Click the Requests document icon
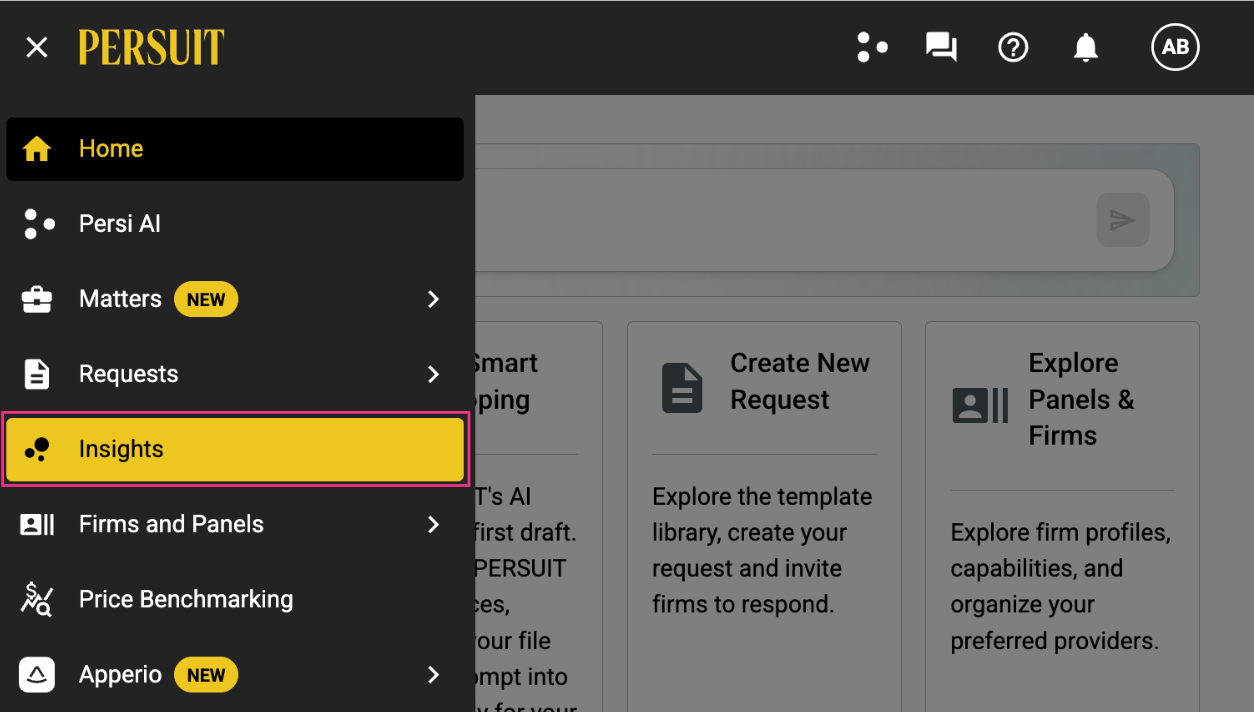This screenshot has height=712, width=1254. (37, 374)
